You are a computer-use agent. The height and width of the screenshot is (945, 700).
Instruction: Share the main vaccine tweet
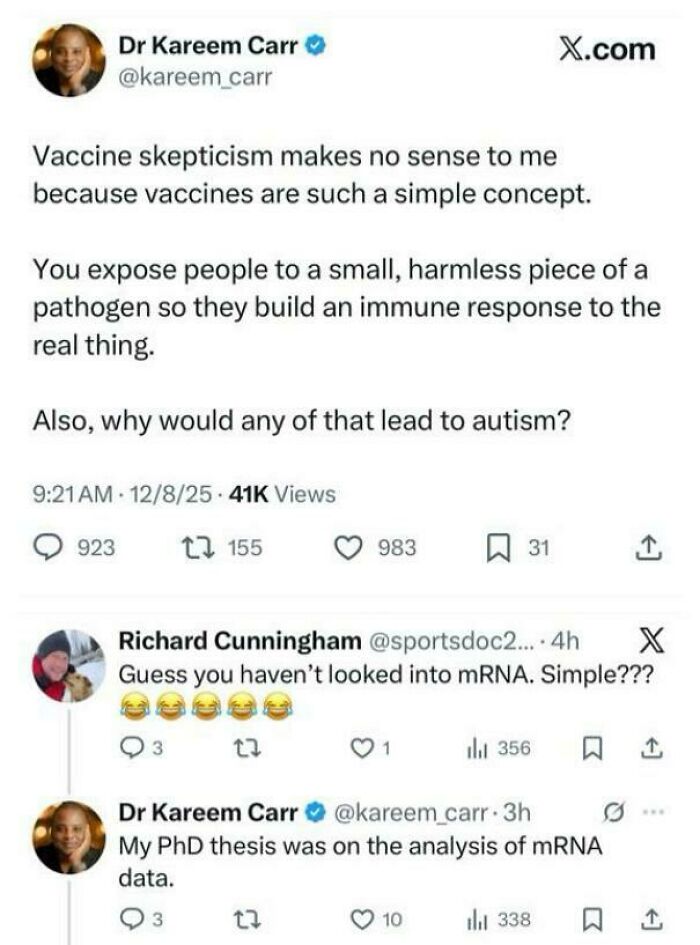point(650,547)
